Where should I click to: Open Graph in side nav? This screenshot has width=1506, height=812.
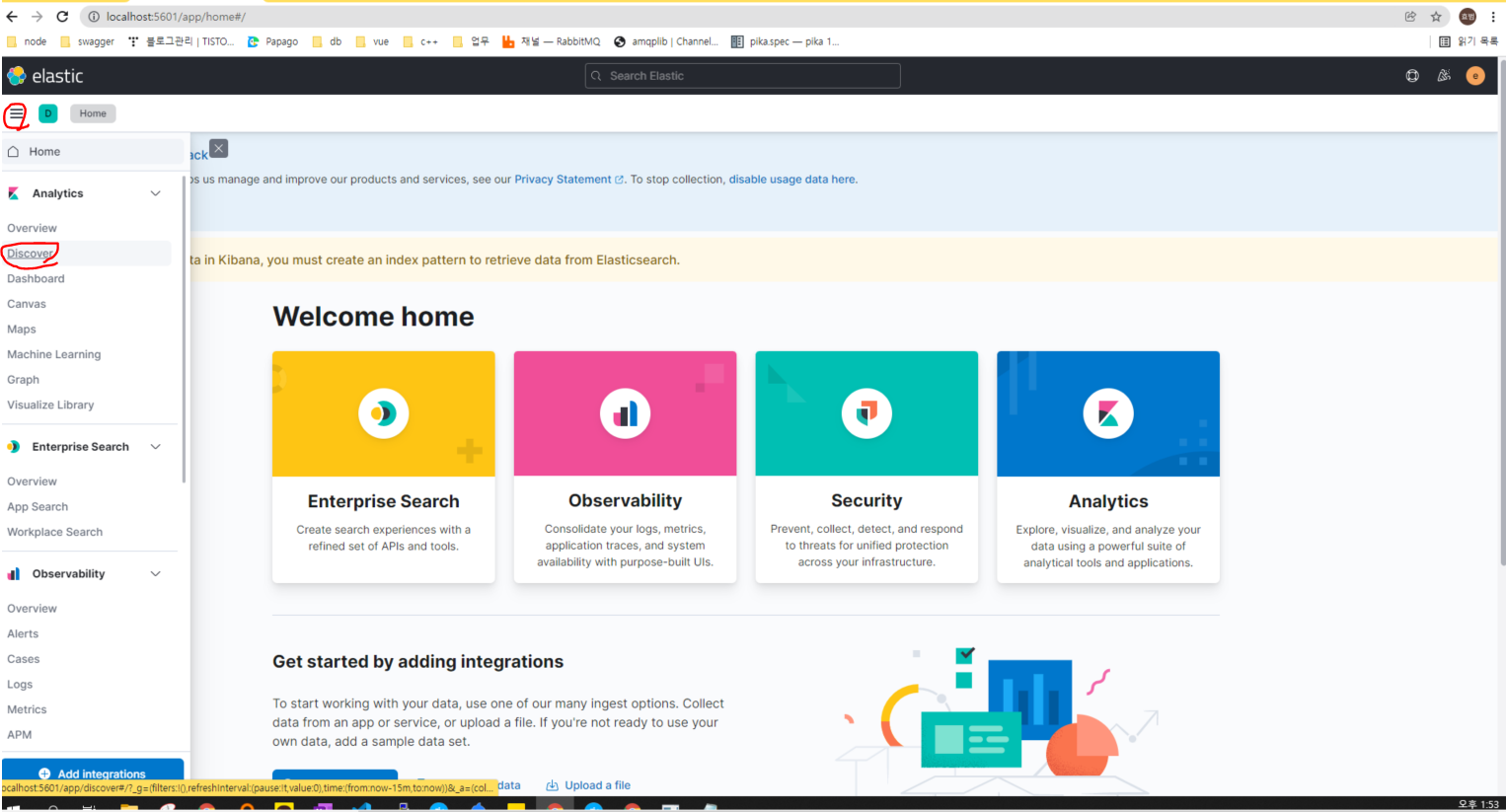pos(24,380)
